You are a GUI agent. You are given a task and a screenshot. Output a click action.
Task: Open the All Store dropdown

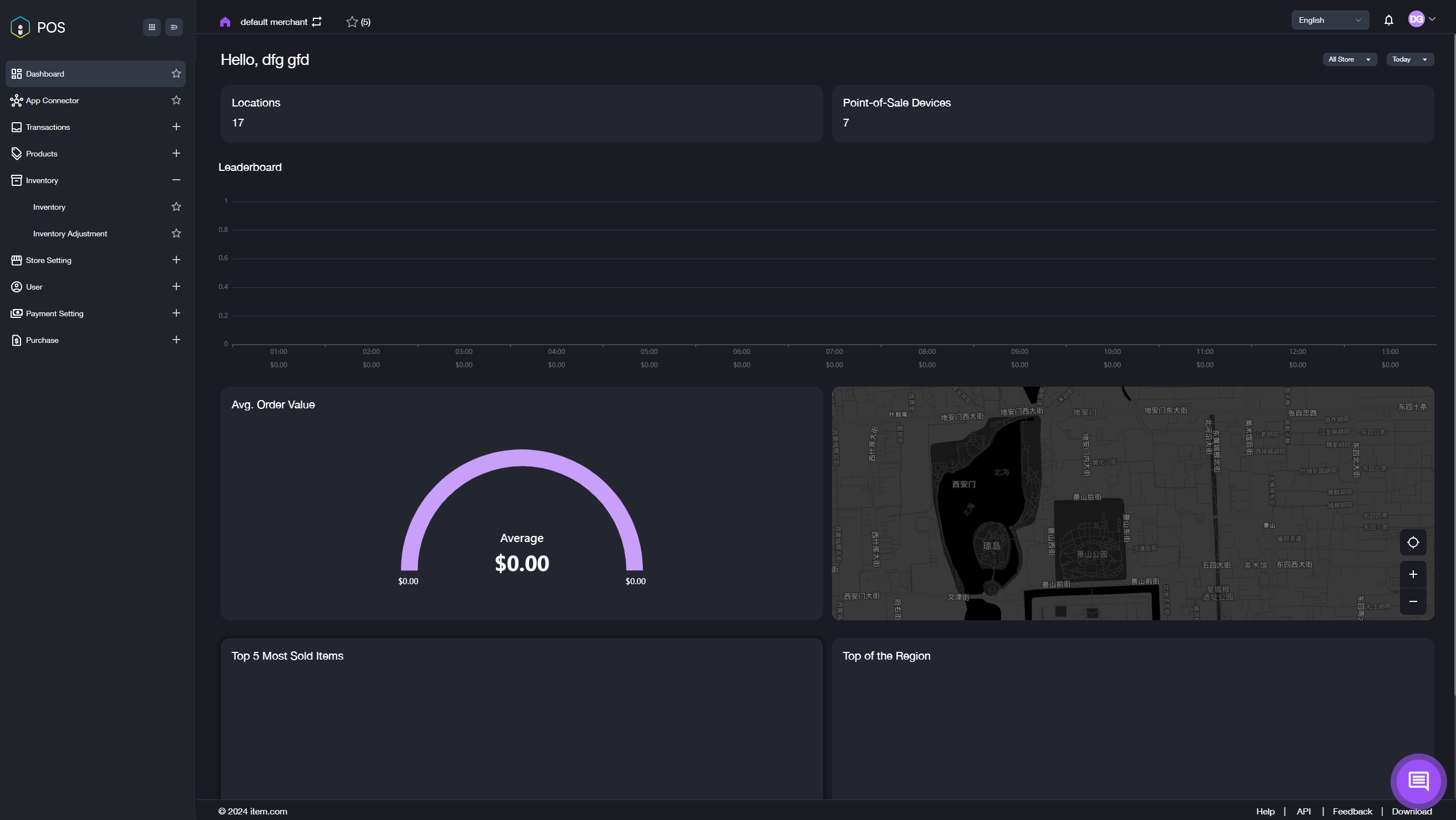point(1350,59)
